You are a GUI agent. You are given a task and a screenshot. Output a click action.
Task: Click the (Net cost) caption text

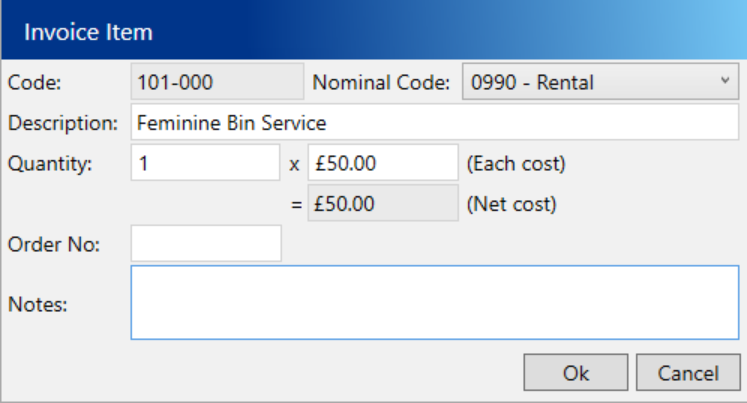tap(511, 204)
